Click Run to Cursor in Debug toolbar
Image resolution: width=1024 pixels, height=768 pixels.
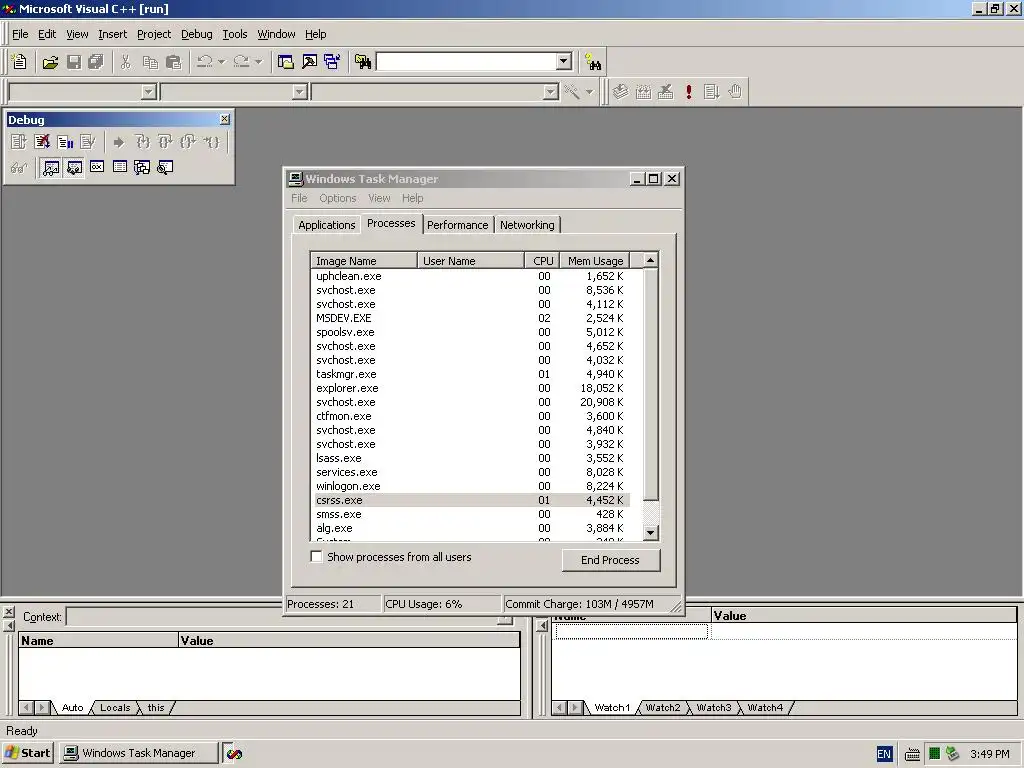212,142
